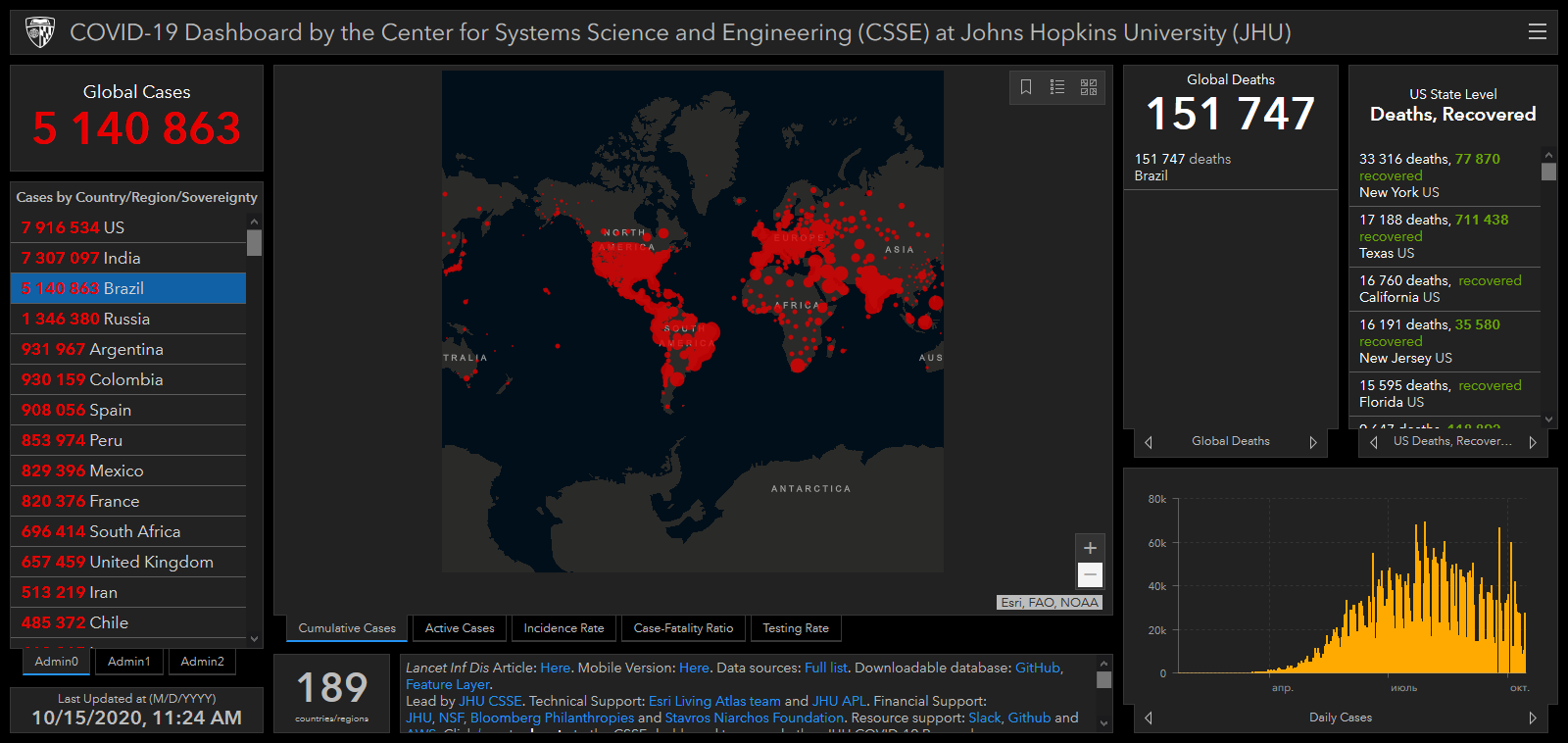Select France in the country list
This screenshot has height=743, width=1568.
[128, 501]
